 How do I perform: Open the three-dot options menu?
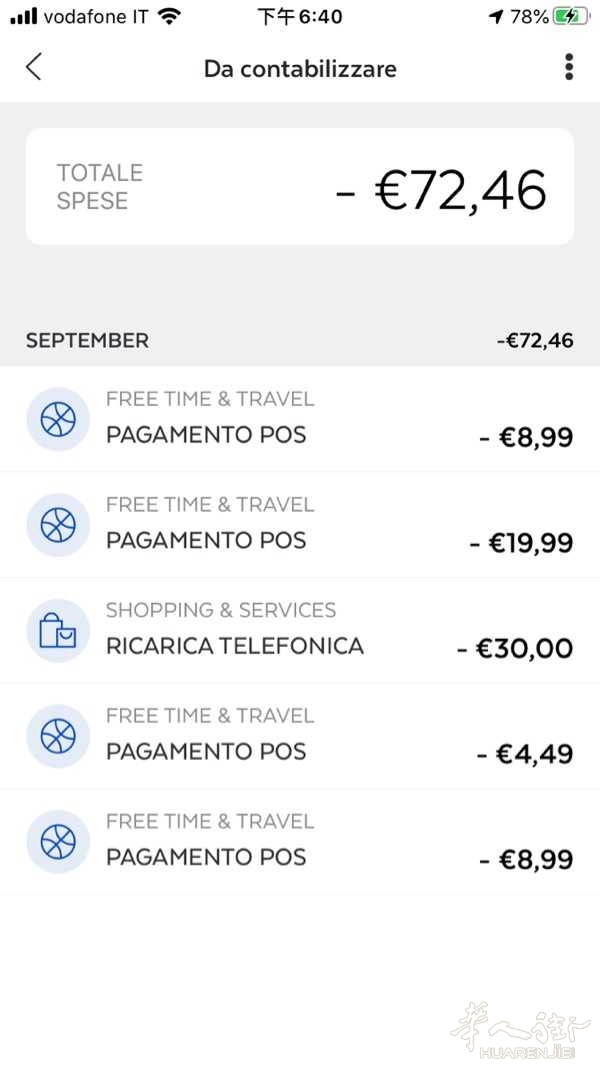click(x=568, y=67)
